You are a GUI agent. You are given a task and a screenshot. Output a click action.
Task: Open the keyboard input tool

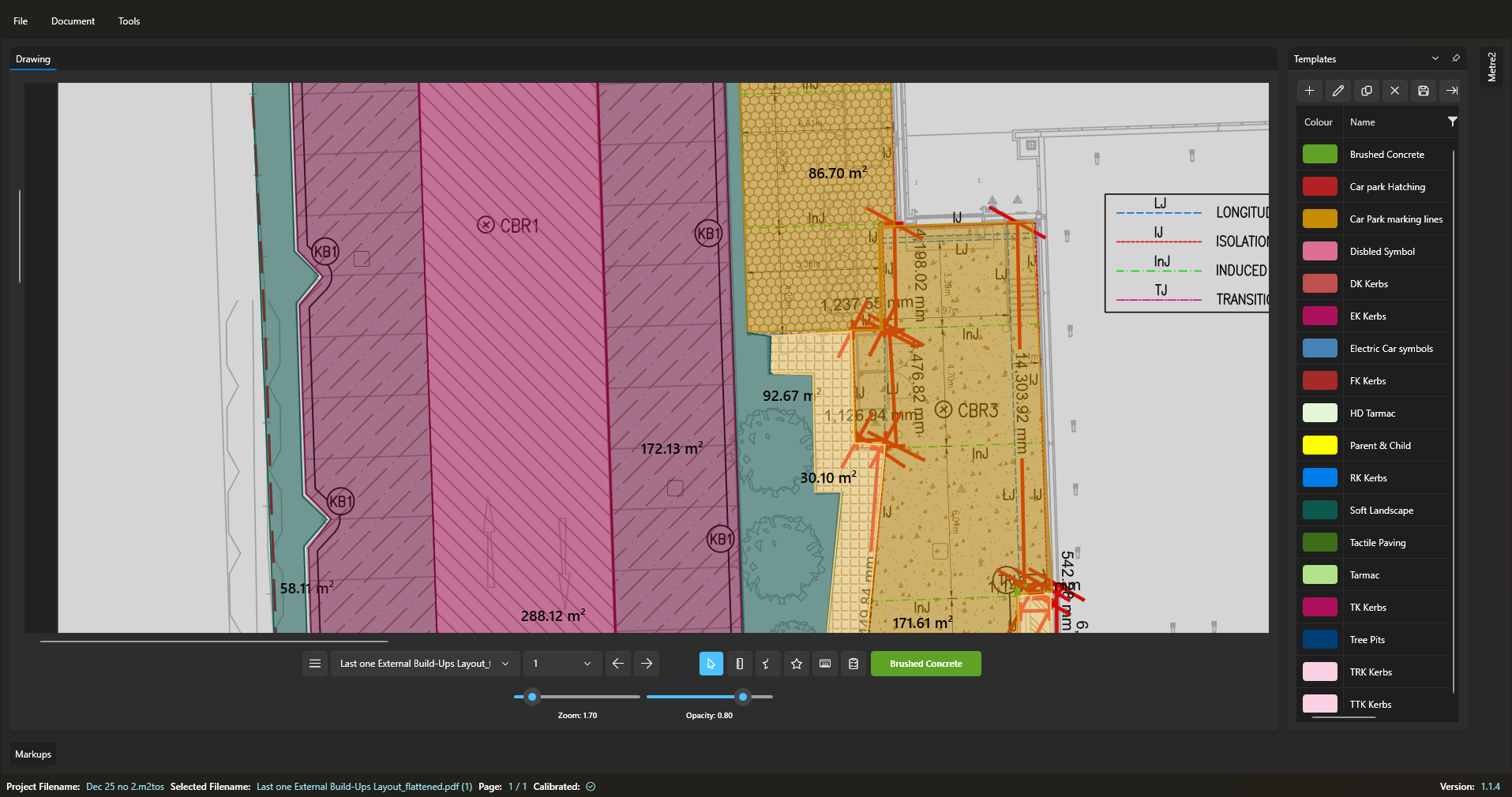point(824,664)
